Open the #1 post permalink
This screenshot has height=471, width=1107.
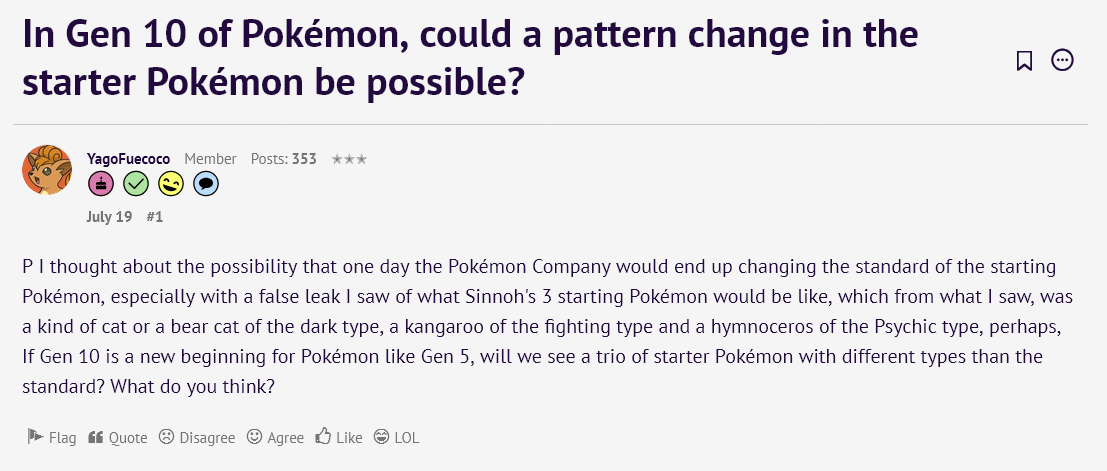tap(155, 217)
